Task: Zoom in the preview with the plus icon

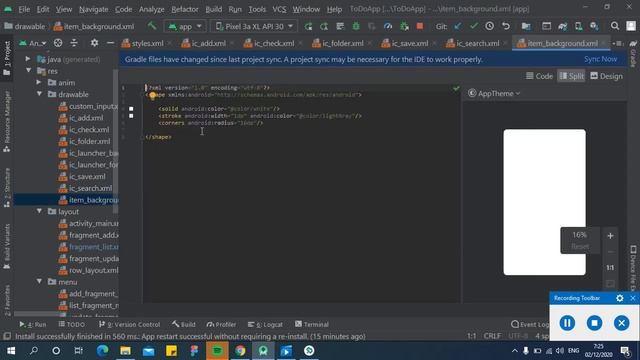Action: (x=610, y=236)
